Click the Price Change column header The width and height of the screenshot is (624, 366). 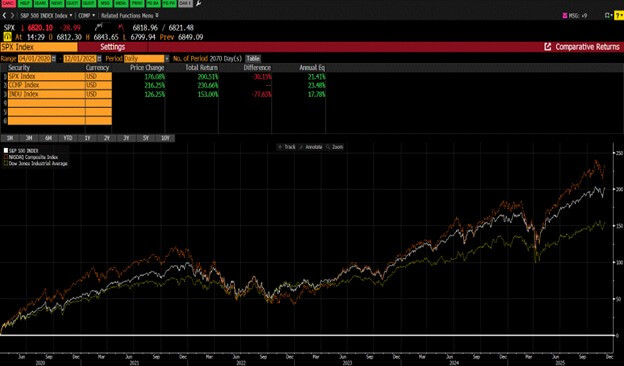click(147, 68)
